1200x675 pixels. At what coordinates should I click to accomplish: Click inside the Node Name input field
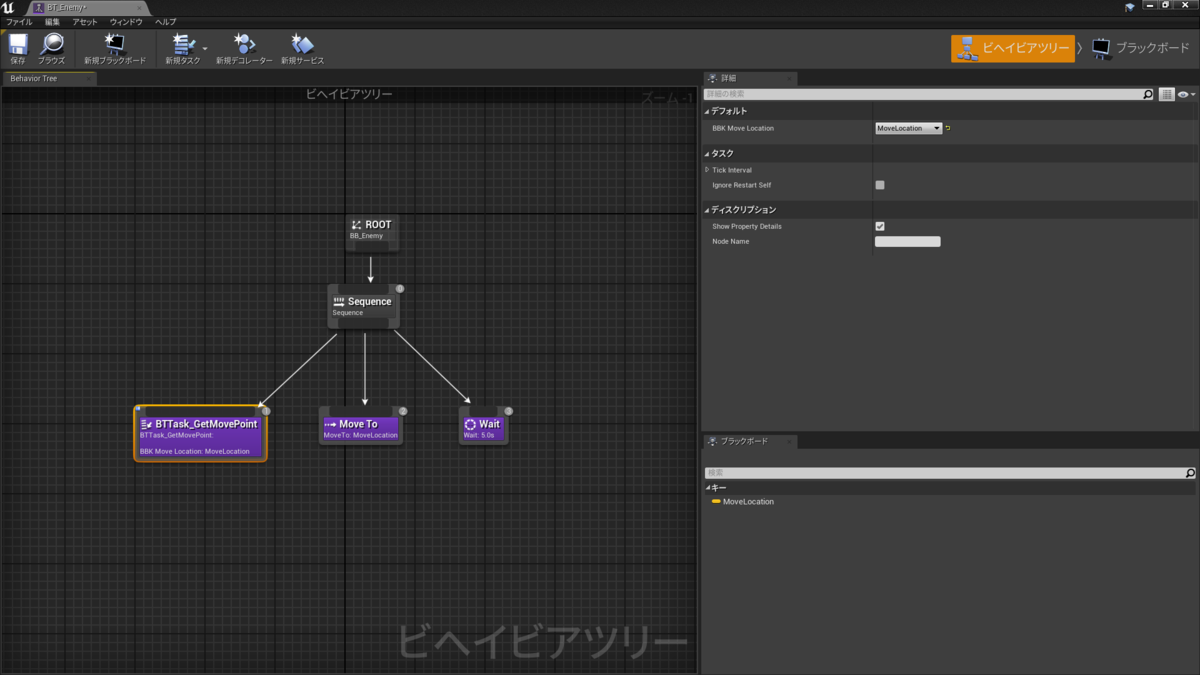(x=907, y=241)
